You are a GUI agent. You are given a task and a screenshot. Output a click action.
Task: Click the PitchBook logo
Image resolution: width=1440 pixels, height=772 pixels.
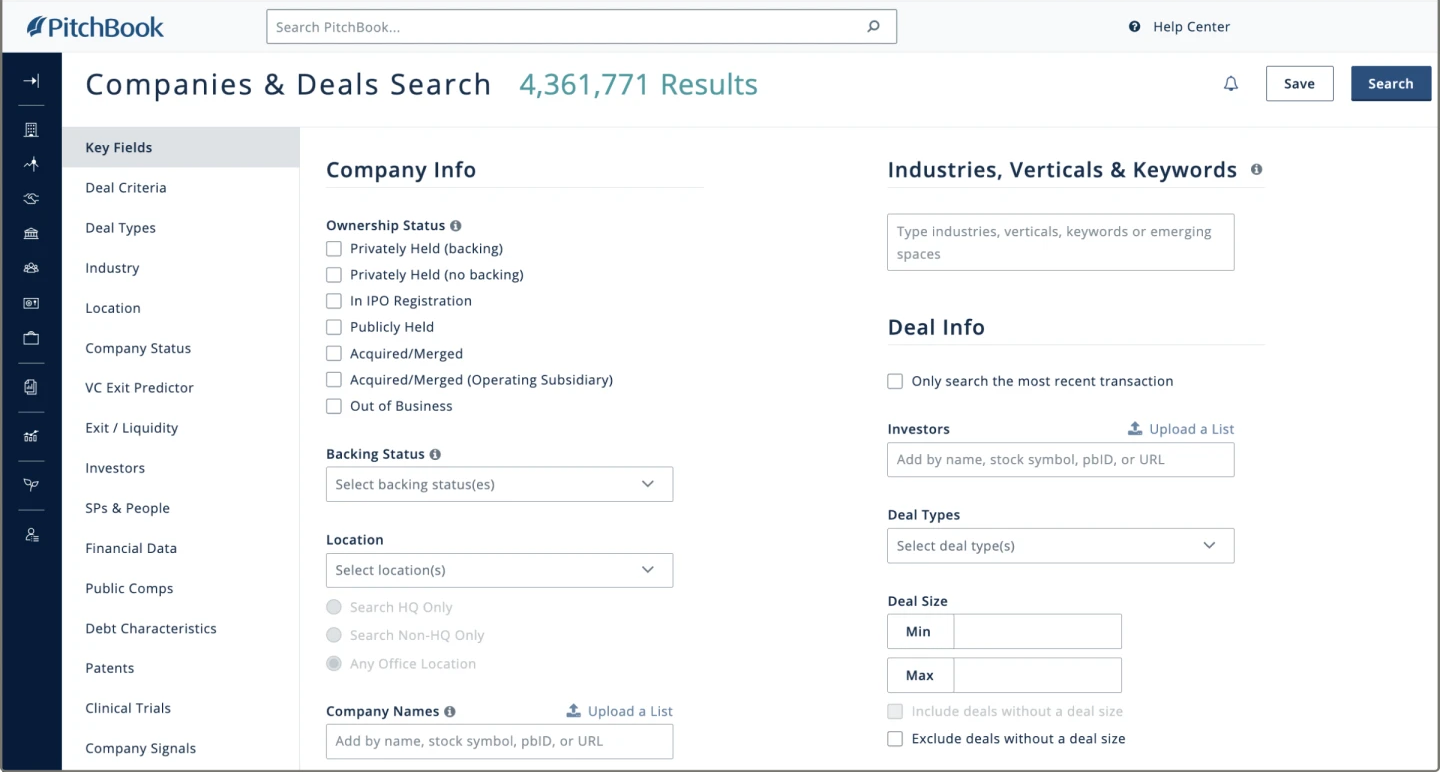pyautogui.click(x=95, y=27)
